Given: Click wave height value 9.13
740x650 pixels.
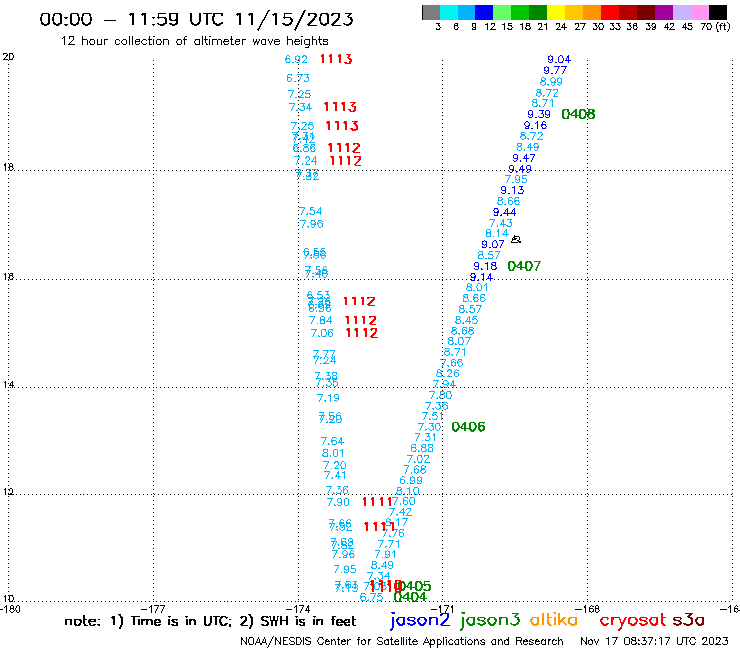Looking at the screenshot, I should (512, 190).
